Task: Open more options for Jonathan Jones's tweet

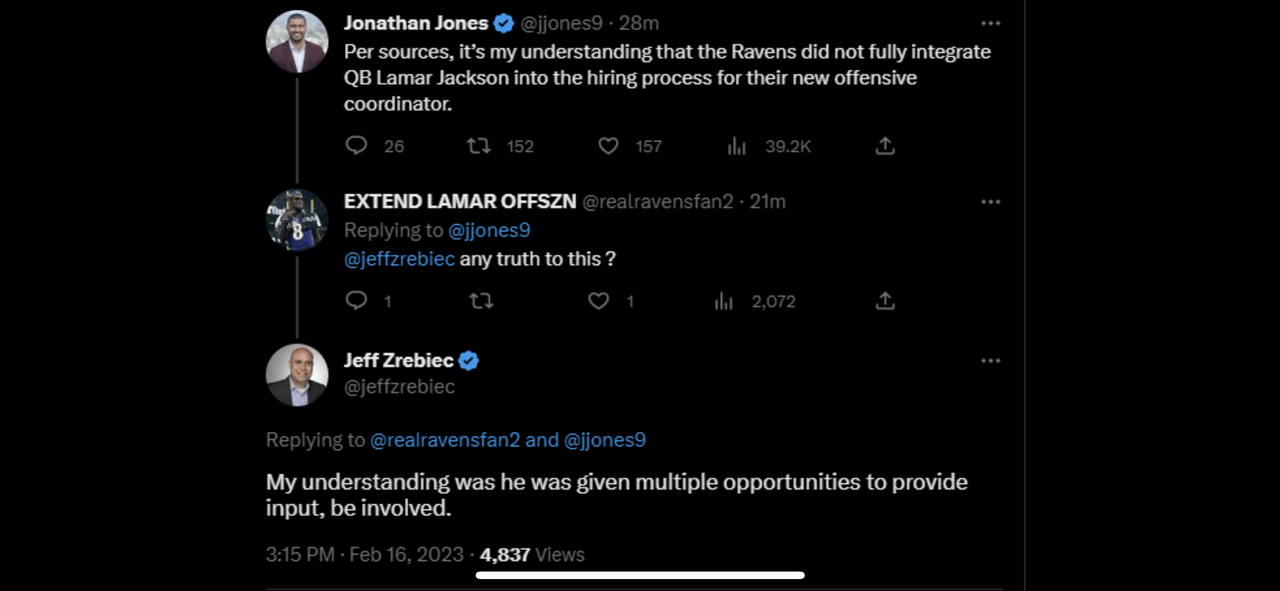Action: [990, 23]
